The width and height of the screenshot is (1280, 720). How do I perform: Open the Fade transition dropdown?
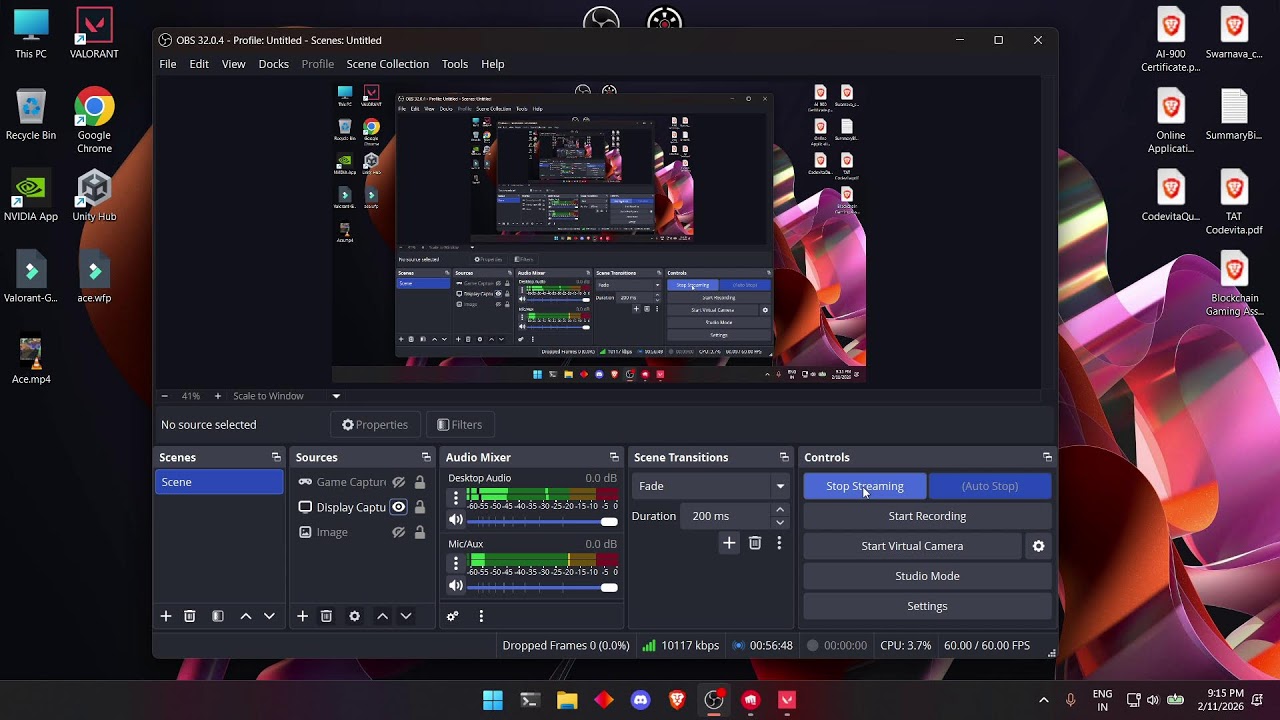coord(710,486)
